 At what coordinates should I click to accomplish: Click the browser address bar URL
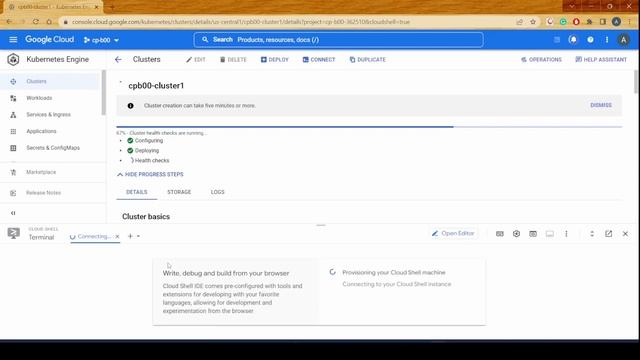point(241,22)
